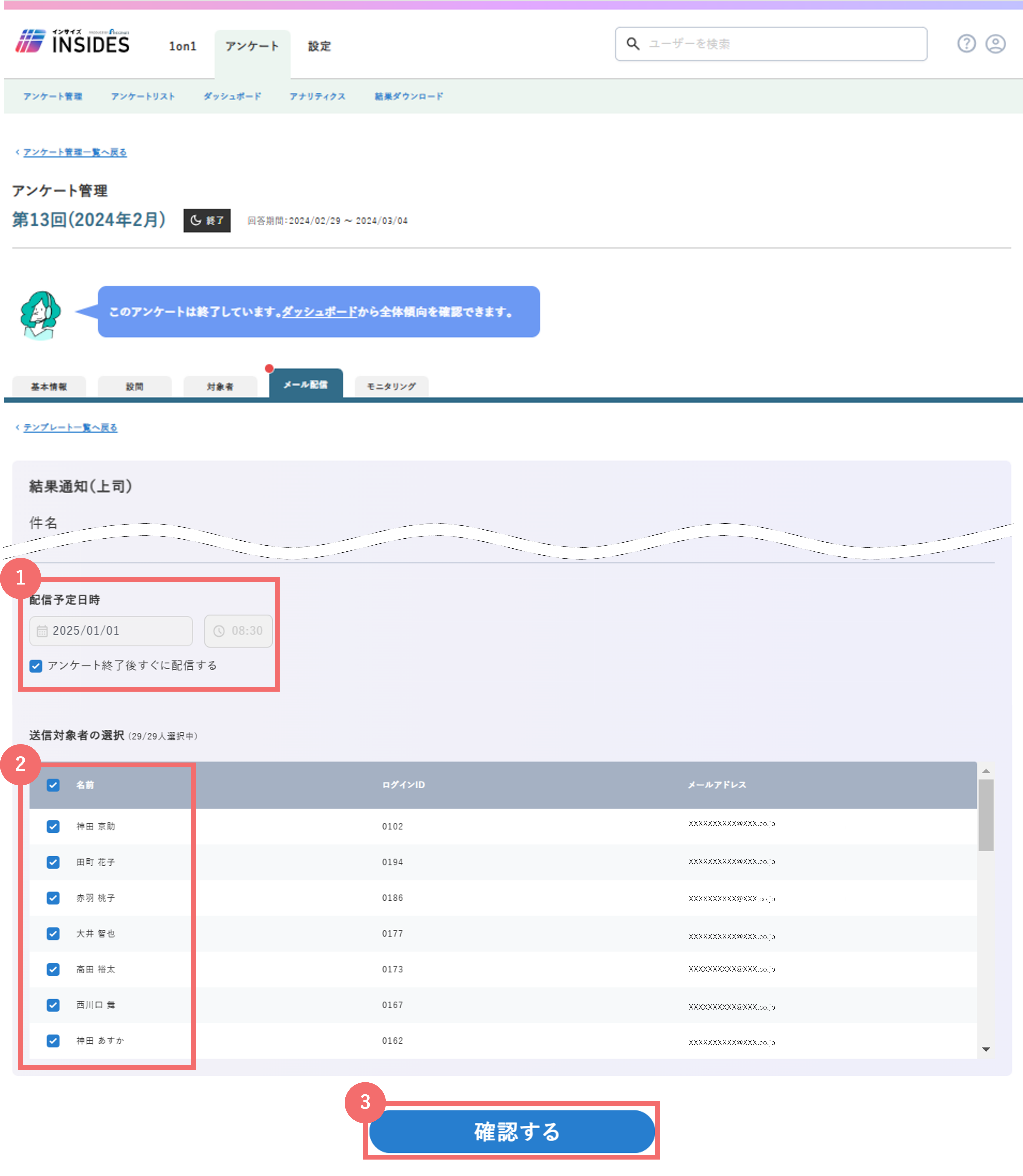Uncheck 田町 花子 checkbox

[x=53, y=862]
